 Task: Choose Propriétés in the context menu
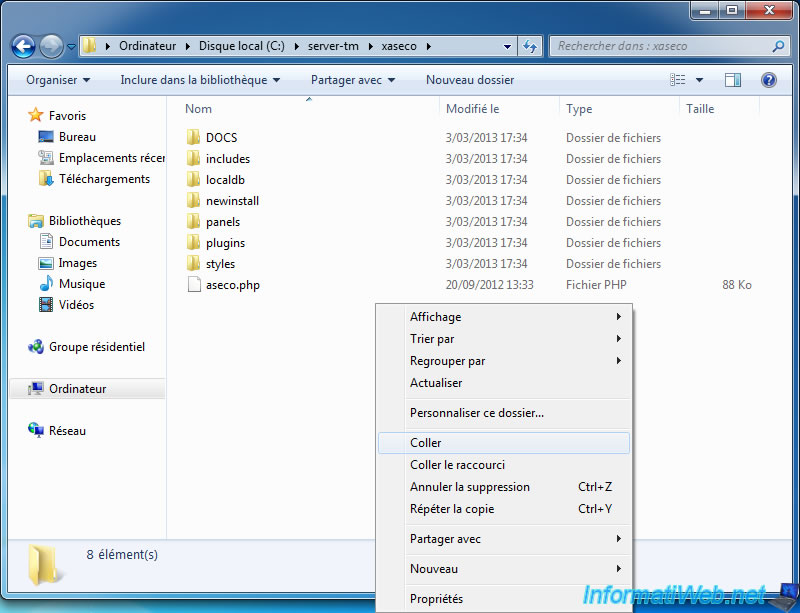[504, 599]
